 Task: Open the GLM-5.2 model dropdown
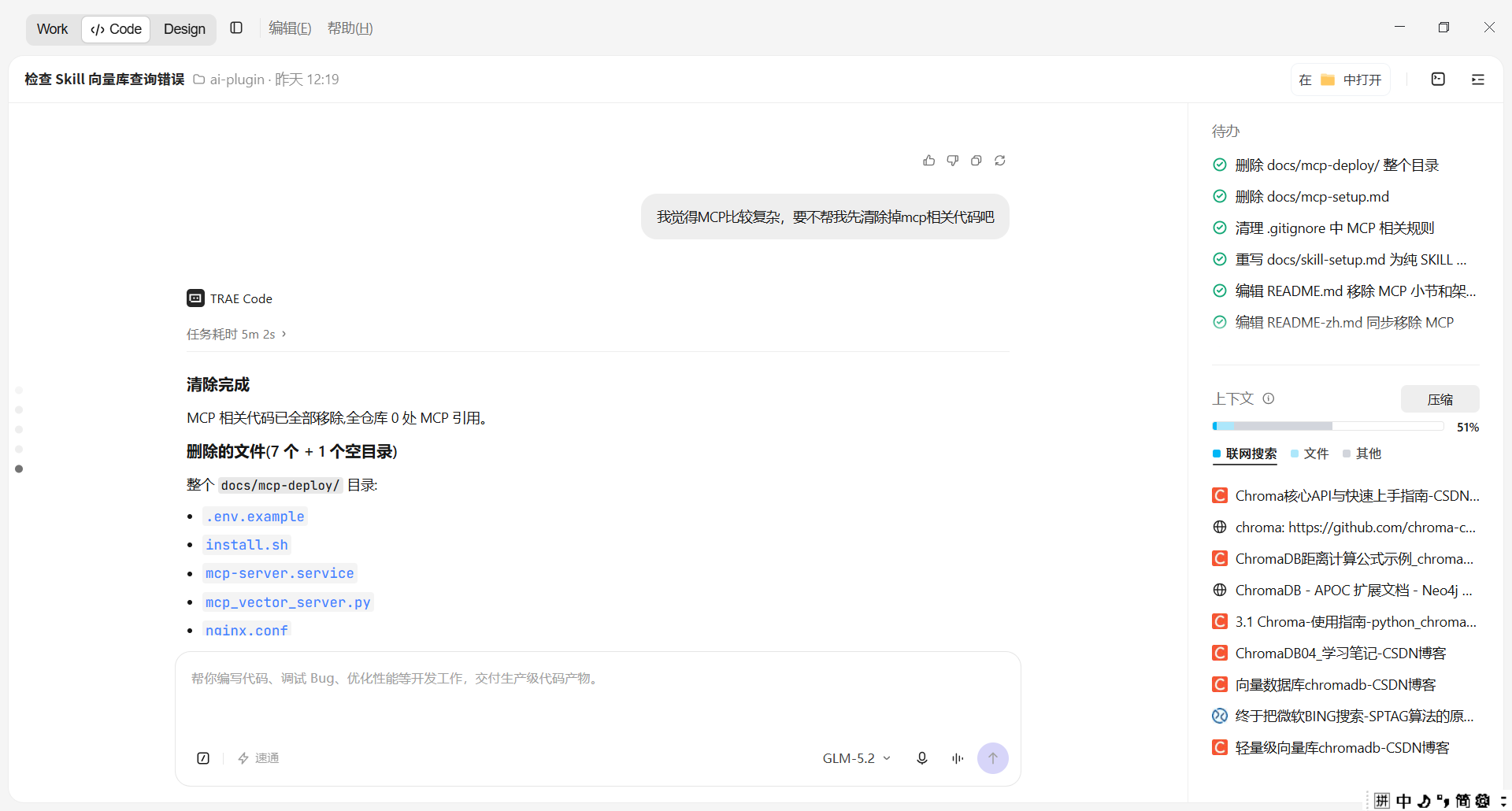click(x=857, y=758)
